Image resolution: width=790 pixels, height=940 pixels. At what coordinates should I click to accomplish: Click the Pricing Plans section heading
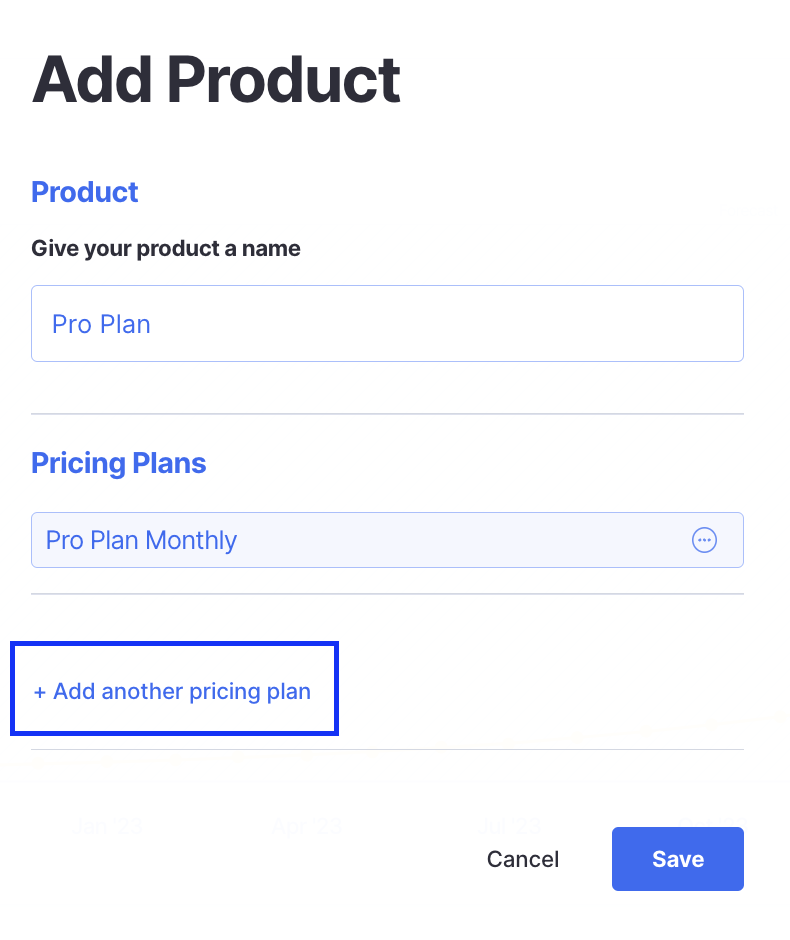click(x=119, y=463)
